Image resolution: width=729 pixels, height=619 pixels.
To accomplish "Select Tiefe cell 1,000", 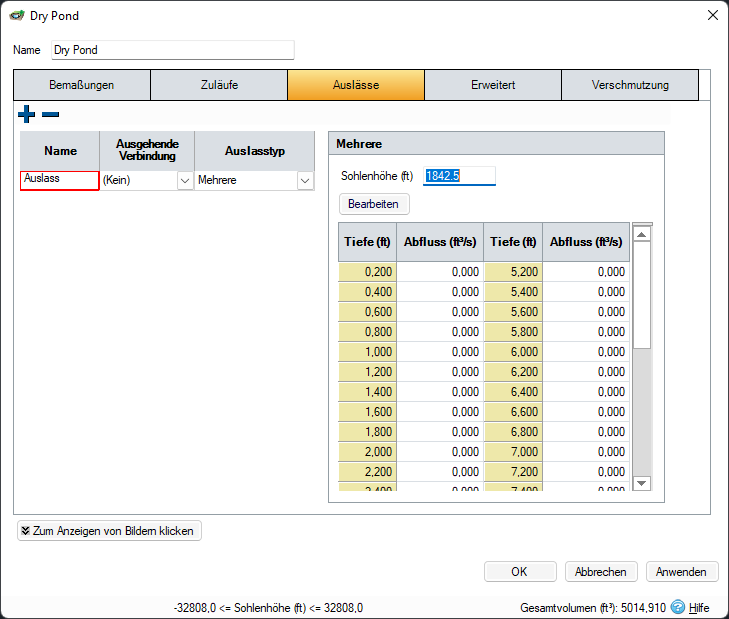I will [x=367, y=352].
